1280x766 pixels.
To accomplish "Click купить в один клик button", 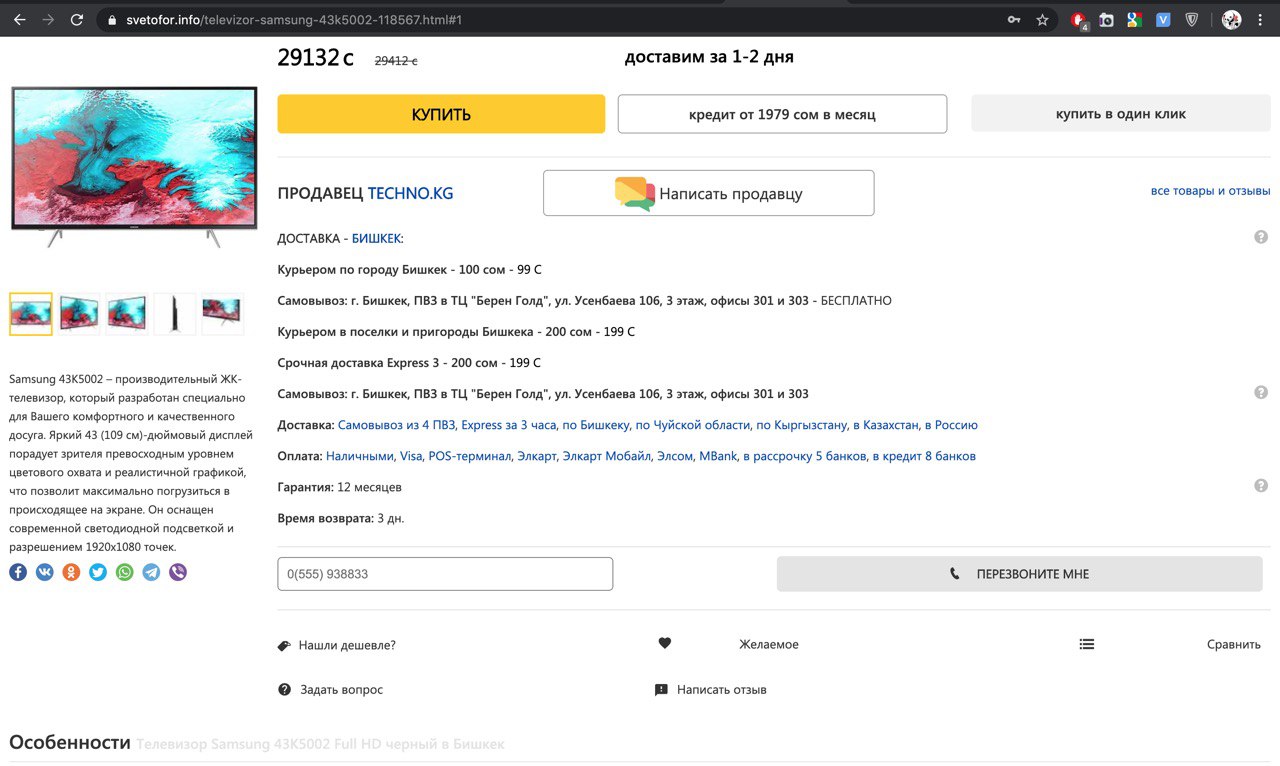I will (1121, 114).
